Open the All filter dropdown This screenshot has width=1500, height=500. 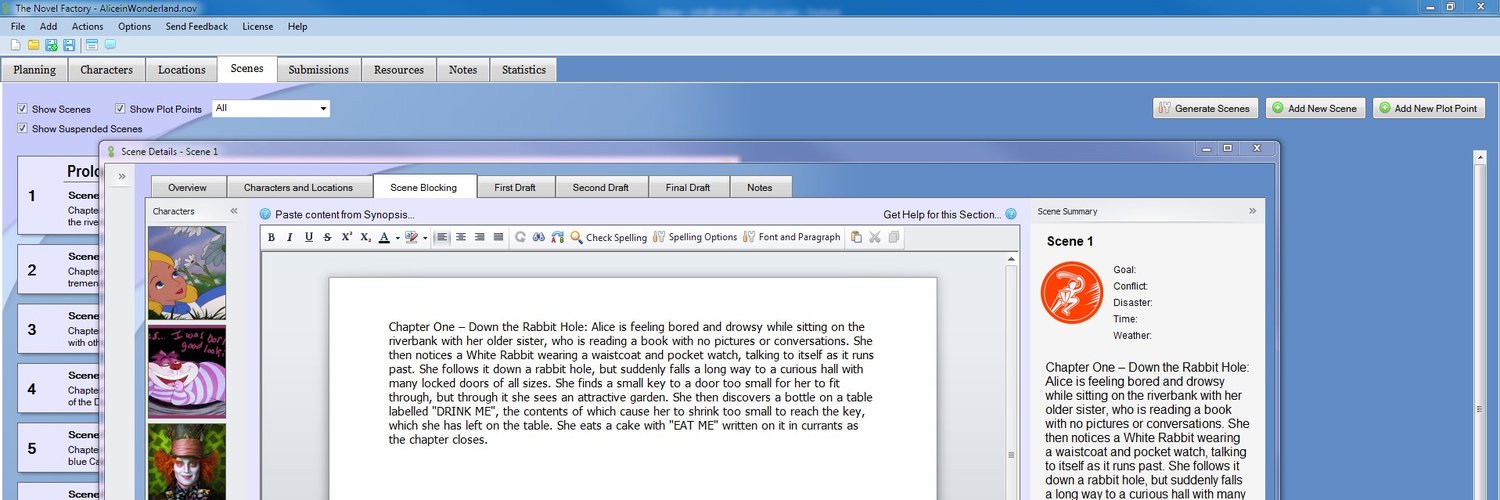pos(323,108)
